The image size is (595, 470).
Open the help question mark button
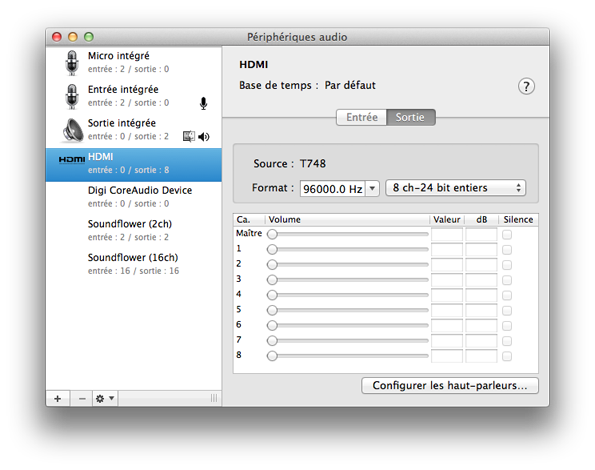pyautogui.click(x=526, y=86)
